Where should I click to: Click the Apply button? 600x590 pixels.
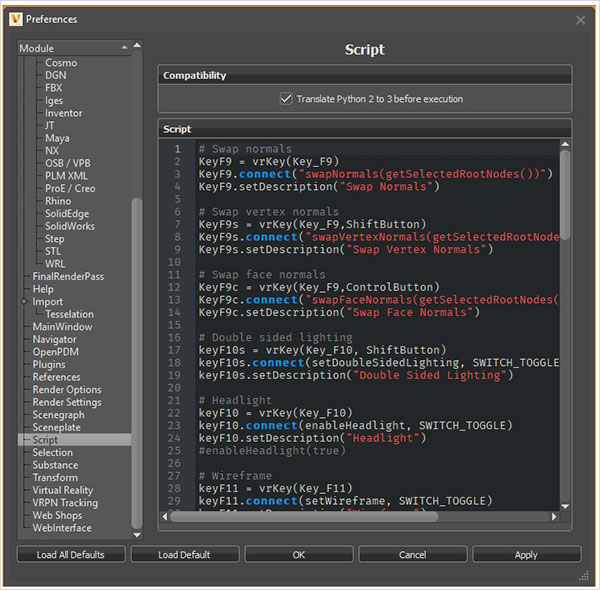pos(527,554)
